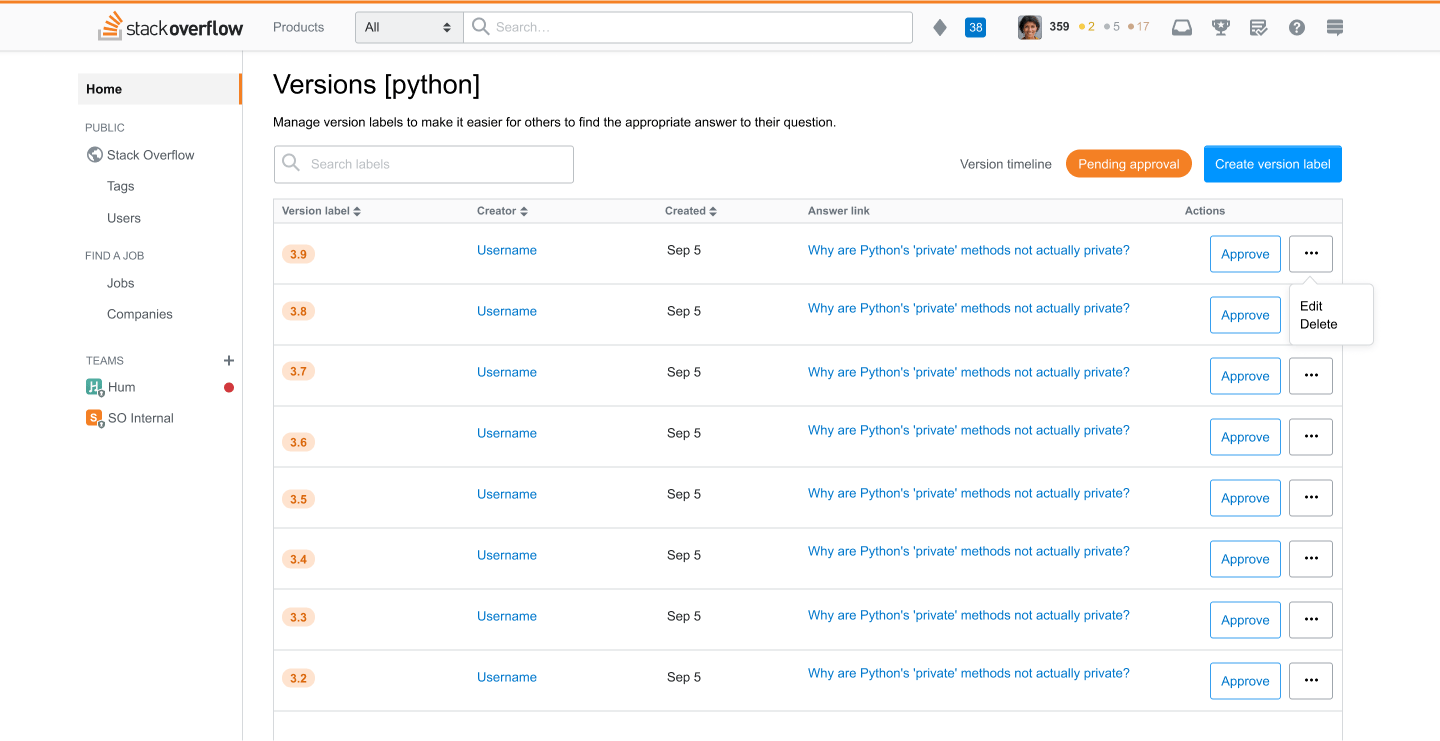Open the answer link in the 3.2 row
Screen dimensions: 1440x741
[x=969, y=673]
